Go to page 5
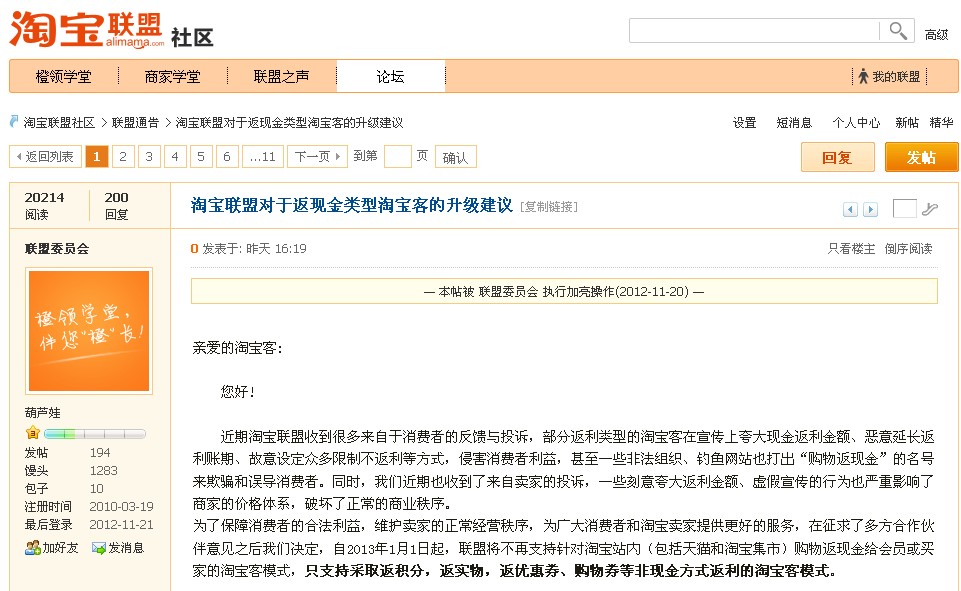The height and width of the screenshot is (591, 961). coord(200,156)
